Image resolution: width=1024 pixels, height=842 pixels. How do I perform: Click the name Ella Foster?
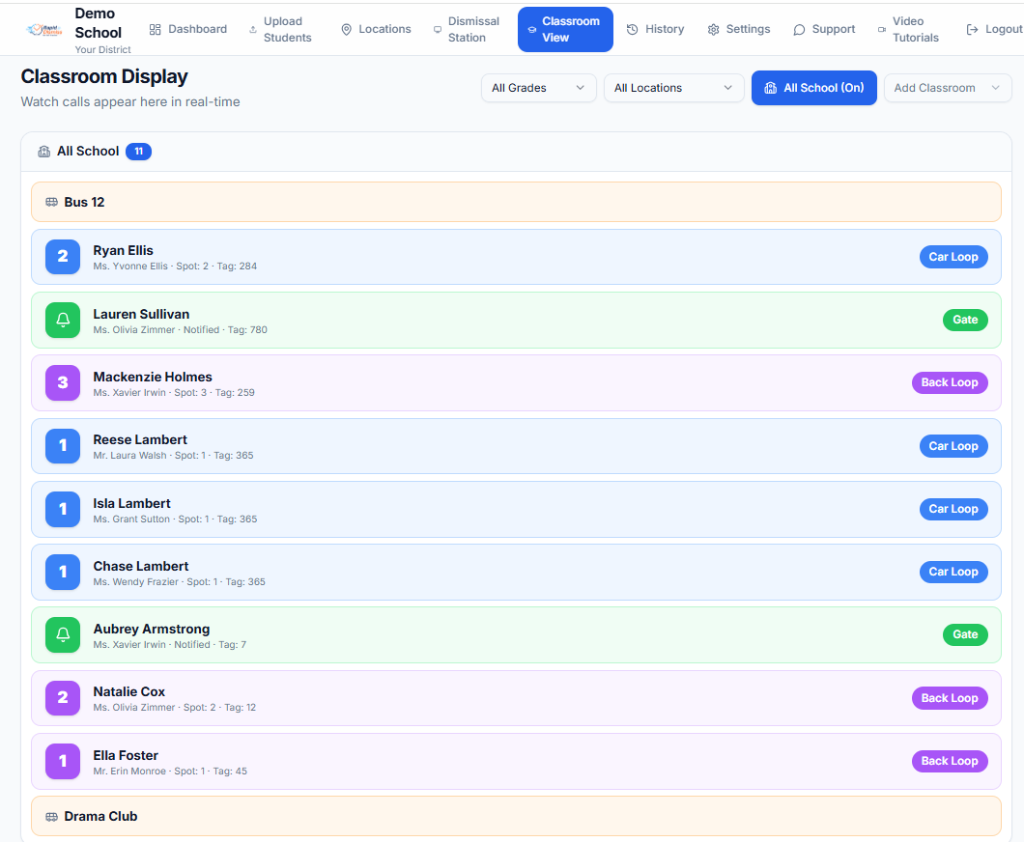point(125,756)
